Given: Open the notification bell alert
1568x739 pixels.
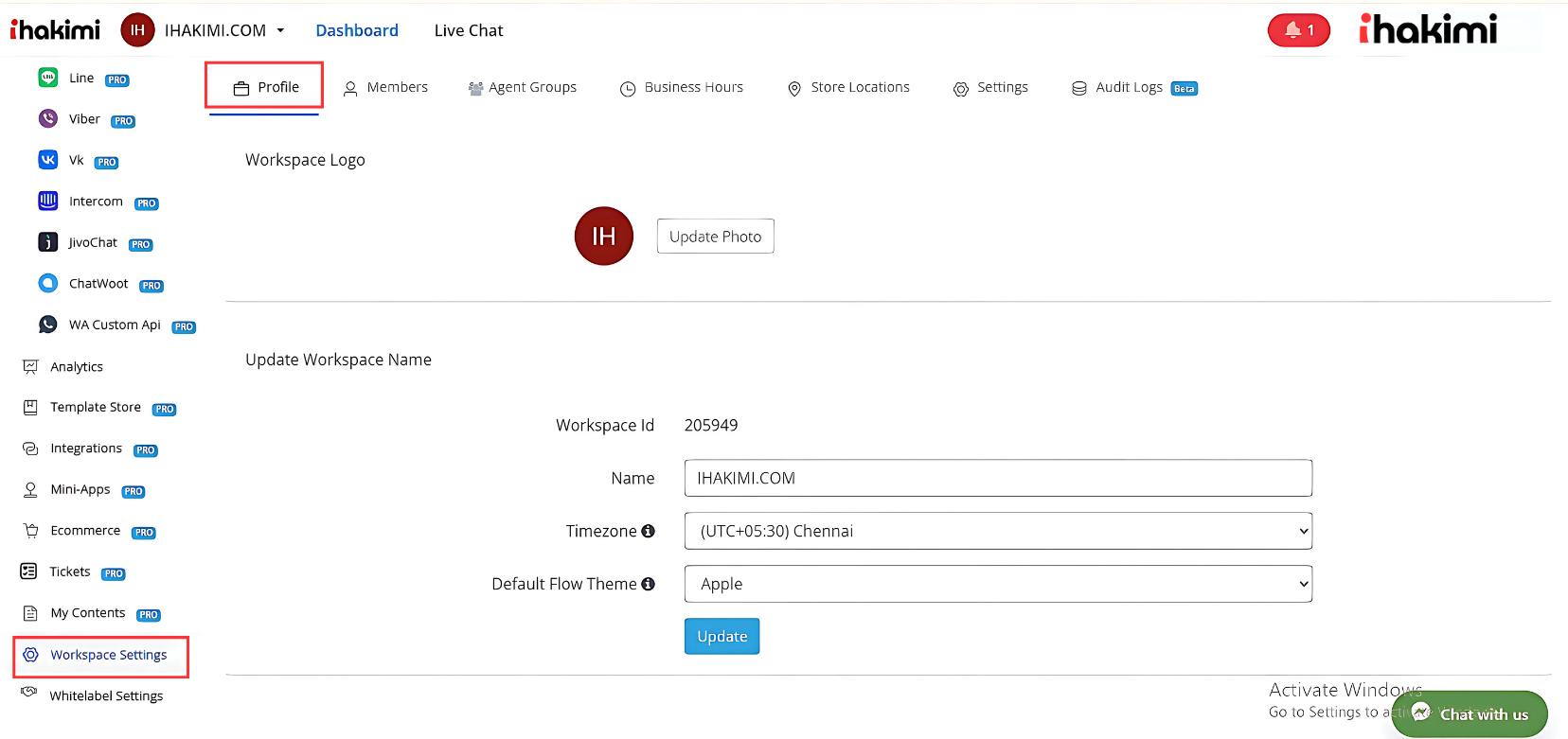Looking at the screenshot, I should click(1298, 30).
